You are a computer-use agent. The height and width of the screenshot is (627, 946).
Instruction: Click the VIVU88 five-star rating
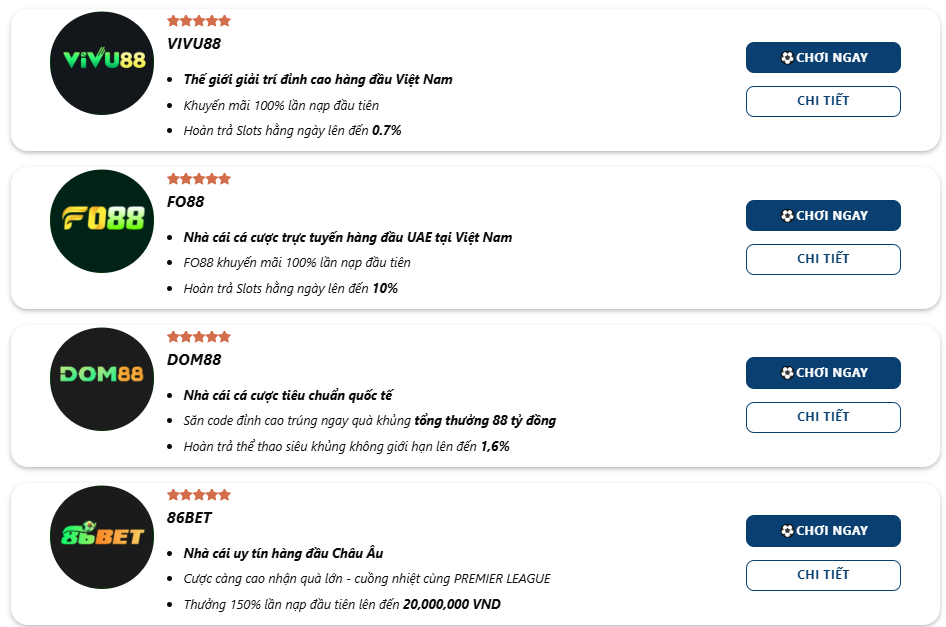pos(199,21)
